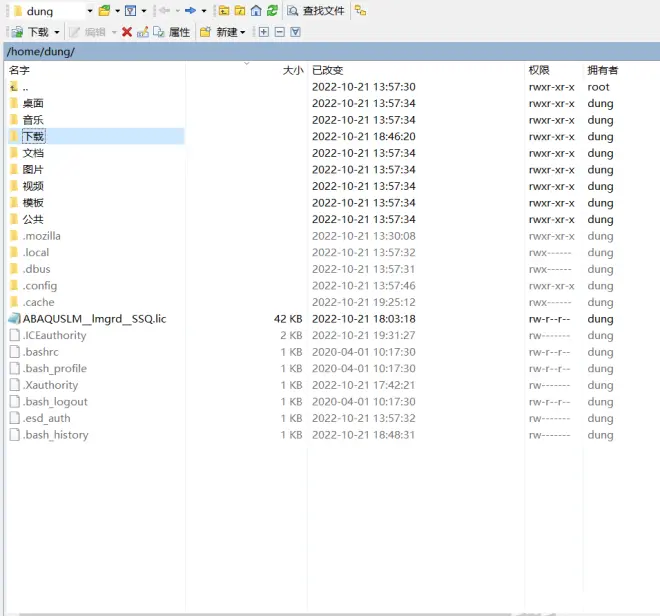This screenshot has height=616, width=660.
Task: Click the 属性 properties button
Action: point(171,32)
